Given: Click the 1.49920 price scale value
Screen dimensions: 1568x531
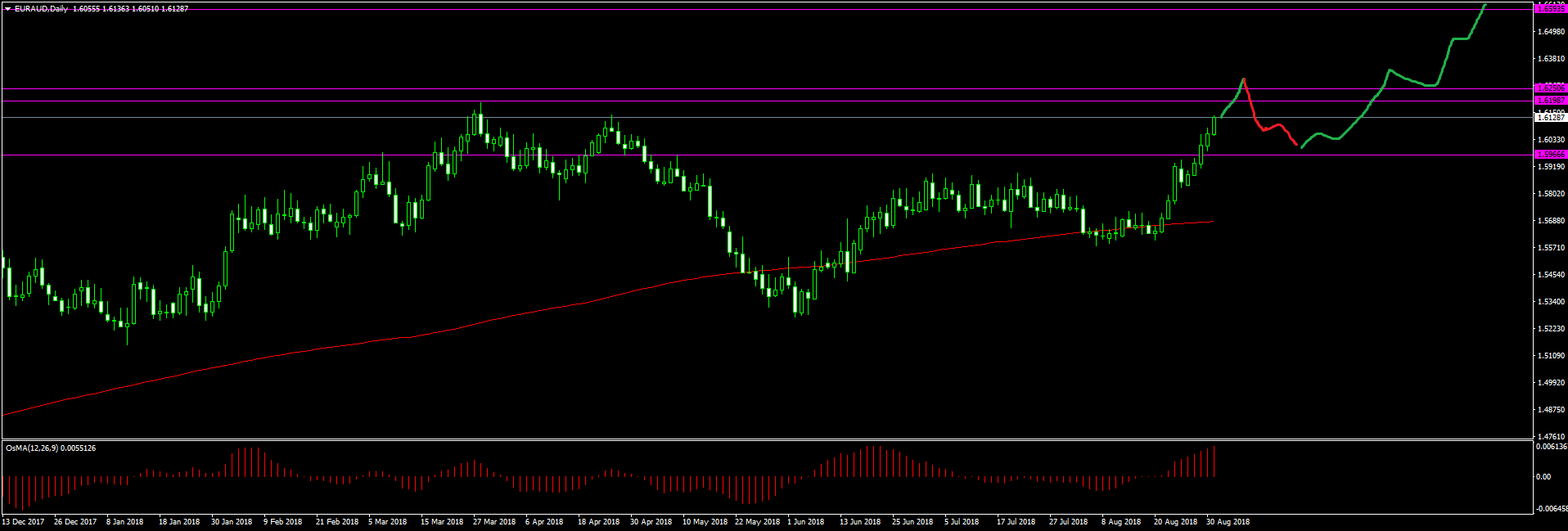Looking at the screenshot, I should [x=1552, y=383].
